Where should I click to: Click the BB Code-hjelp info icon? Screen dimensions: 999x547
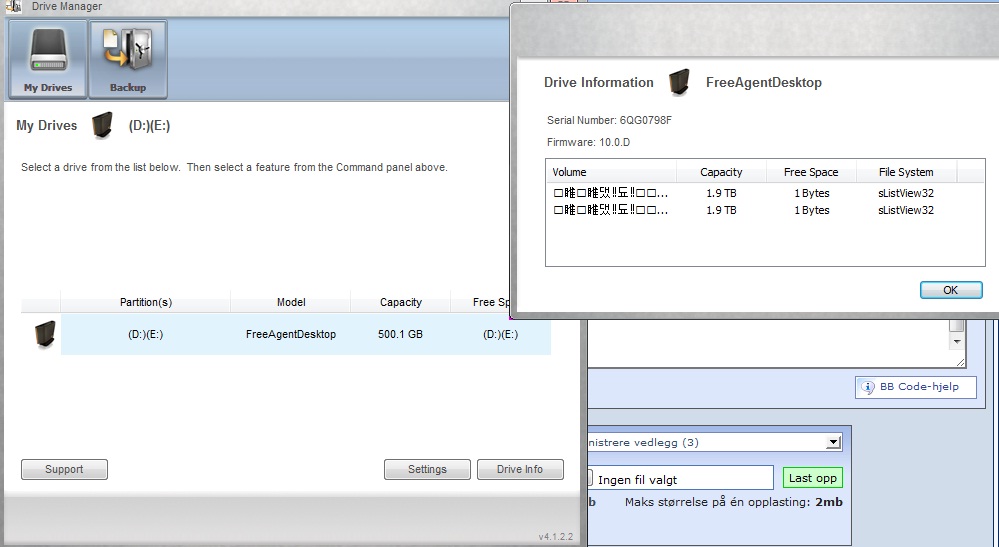[x=867, y=387]
